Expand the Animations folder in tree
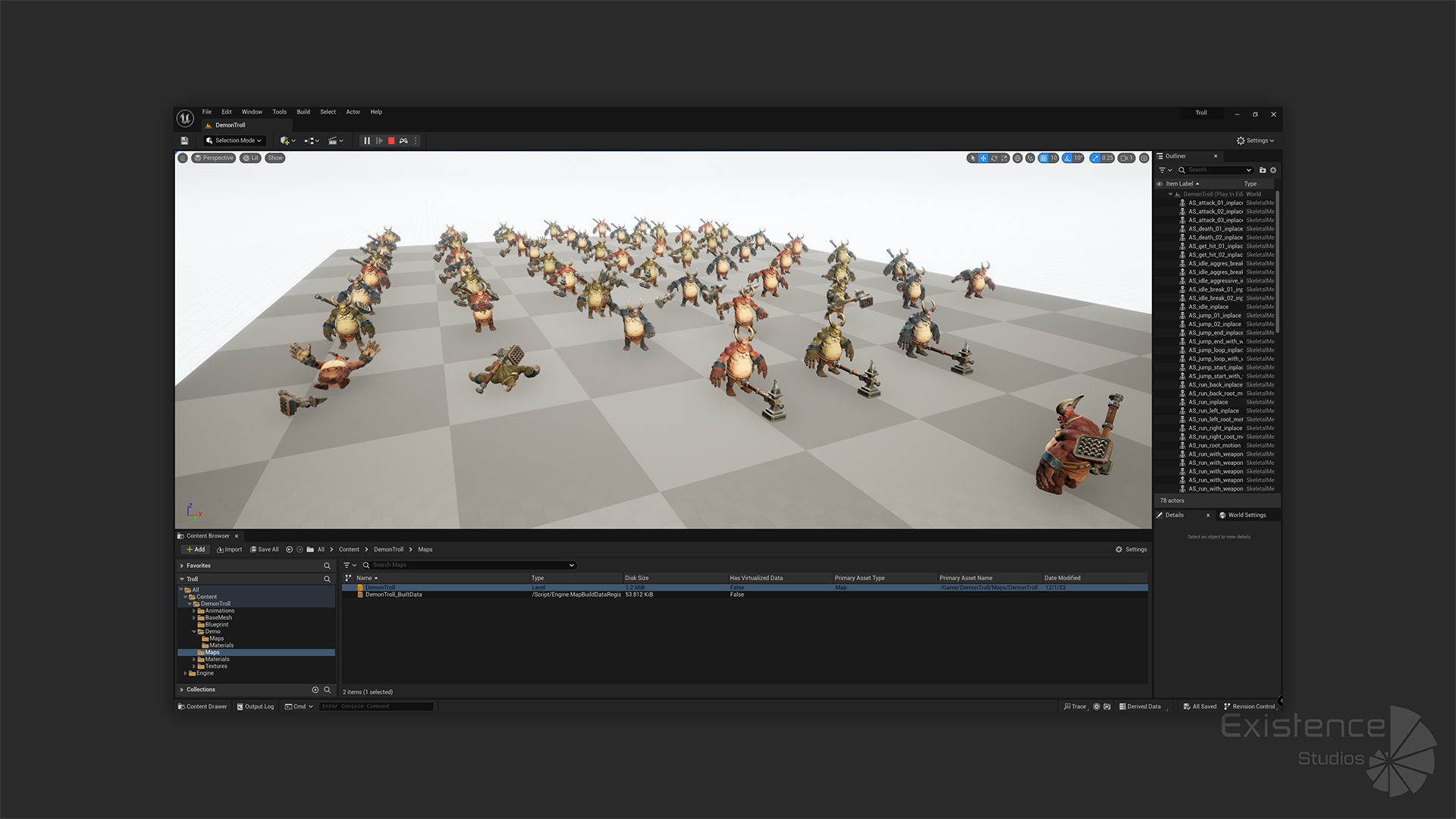This screenshot has height=819, width=1456. [194, 611]
